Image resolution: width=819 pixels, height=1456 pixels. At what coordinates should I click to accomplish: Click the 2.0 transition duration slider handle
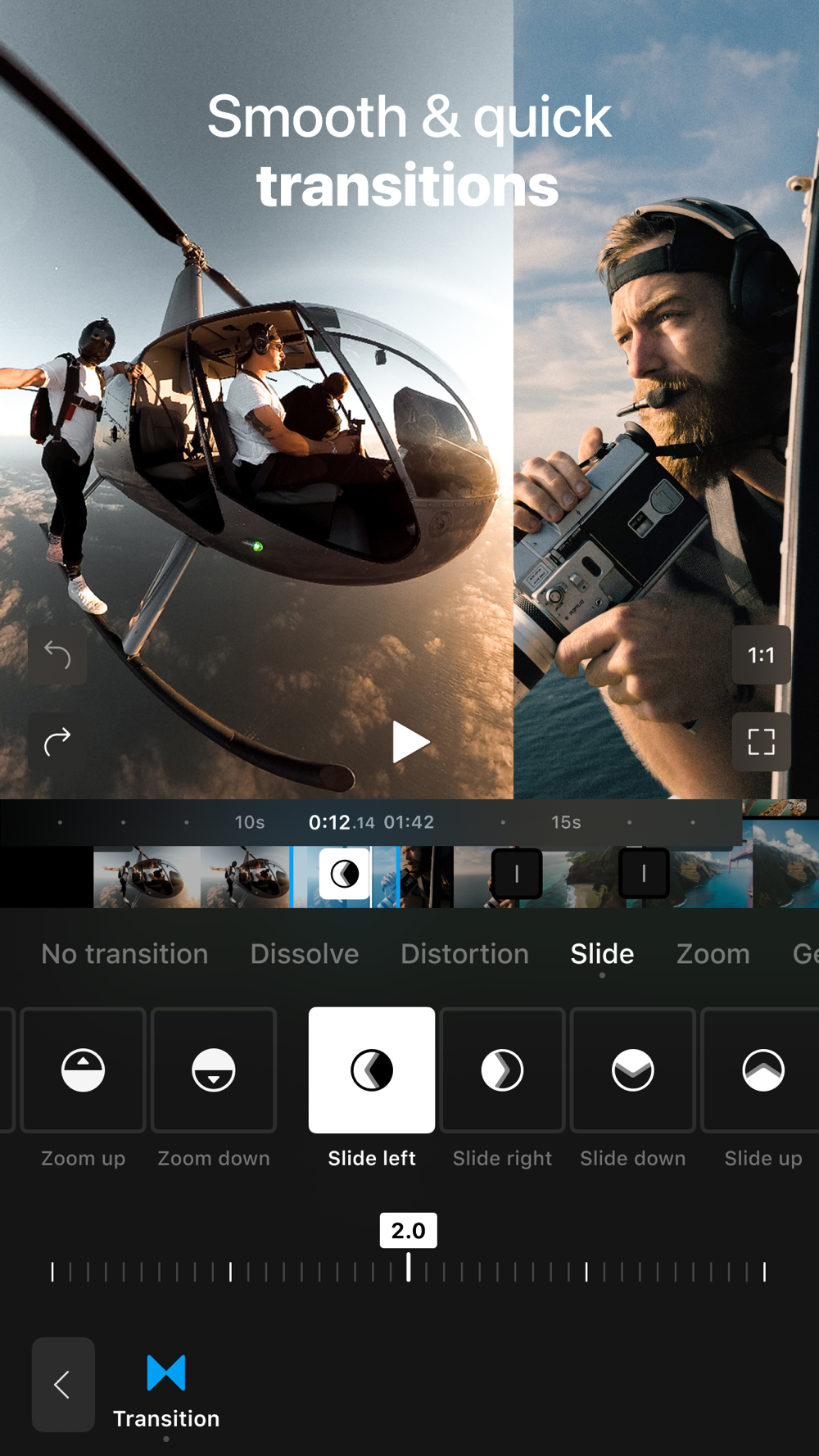[x=409, y=1248]
